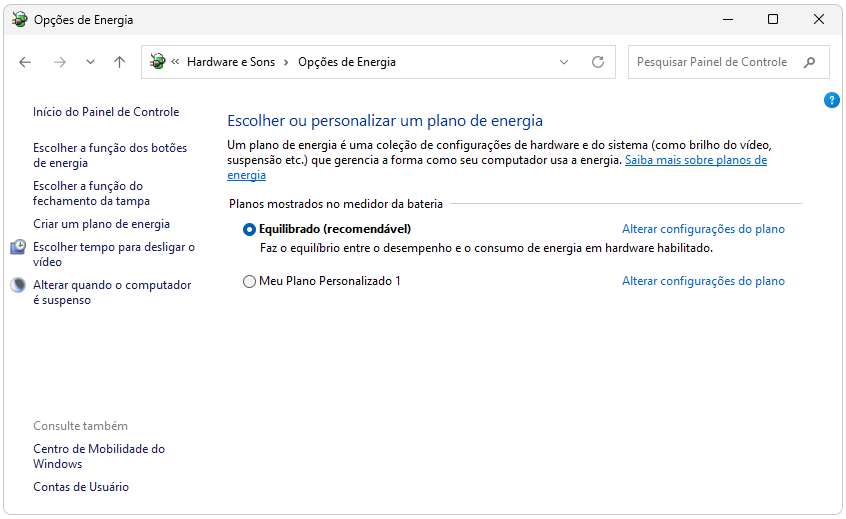Go up one level arrow
Viewport: 846px width, 519px height.
120,62
